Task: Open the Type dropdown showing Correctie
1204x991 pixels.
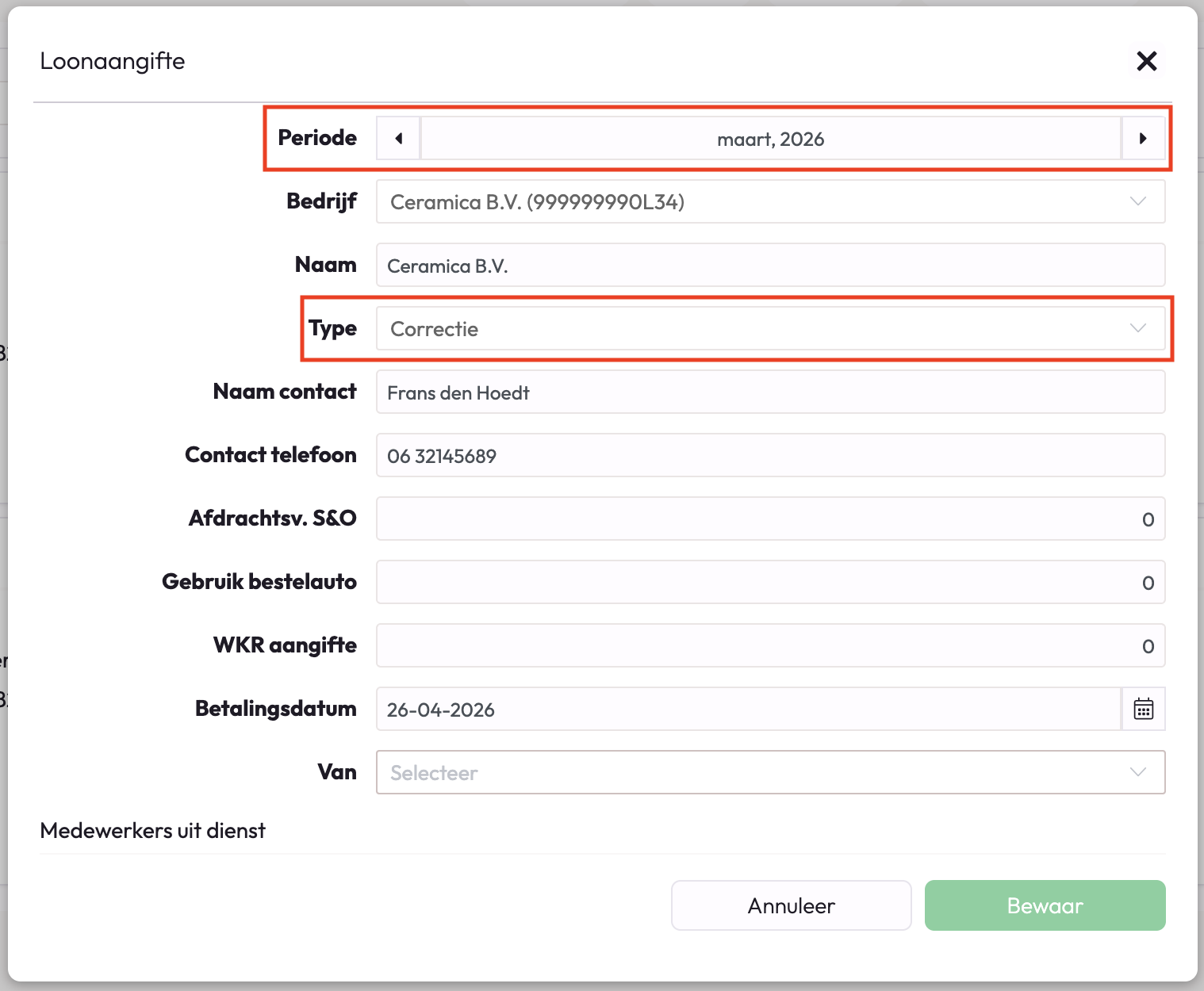Action: [769, 329]
